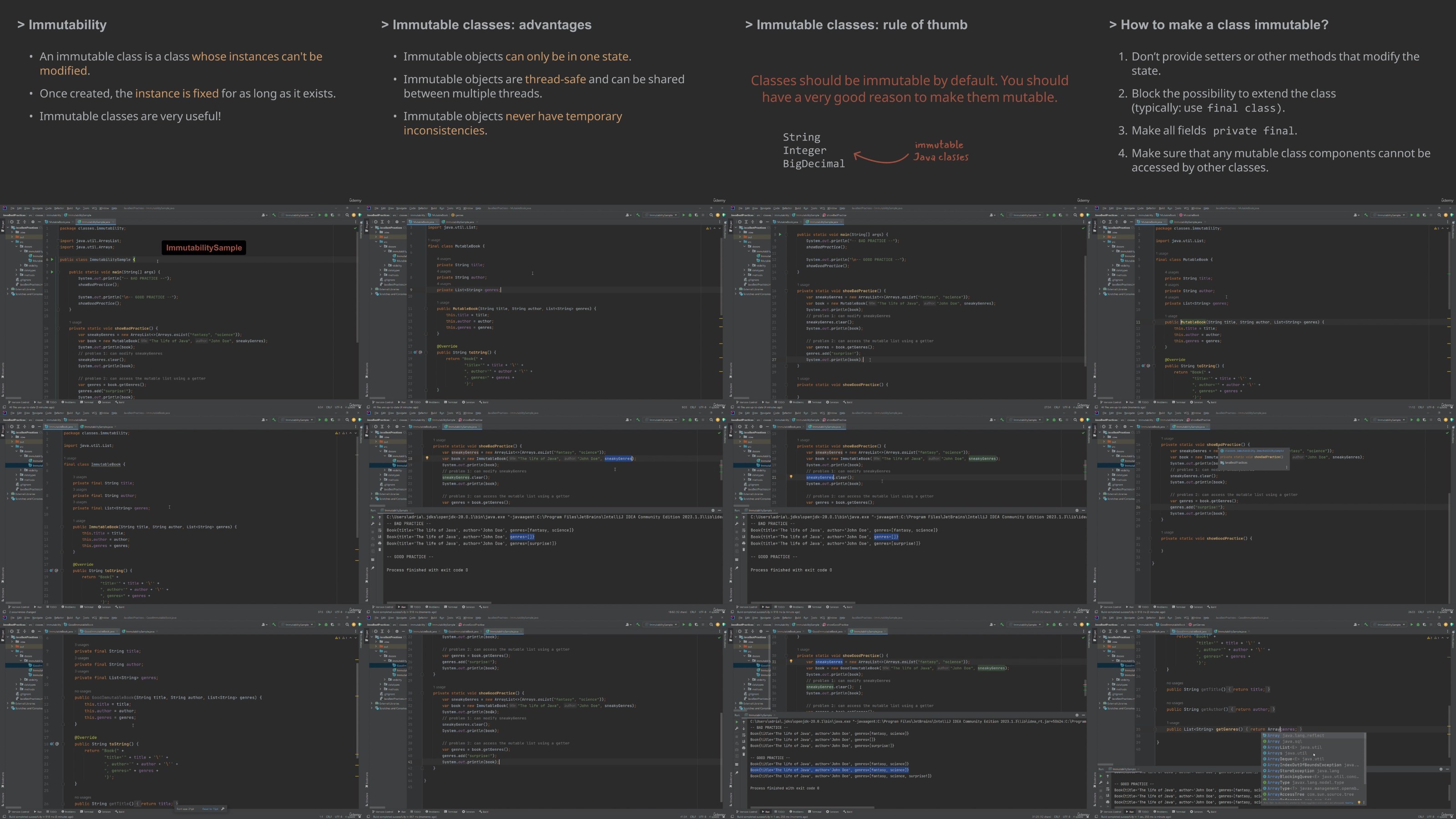Image resolution: width=1456 pixels, height=819 pixels.
Task: Click Debug bug icon, red ImmutabilitySample label frame
Action: [326, 215]
